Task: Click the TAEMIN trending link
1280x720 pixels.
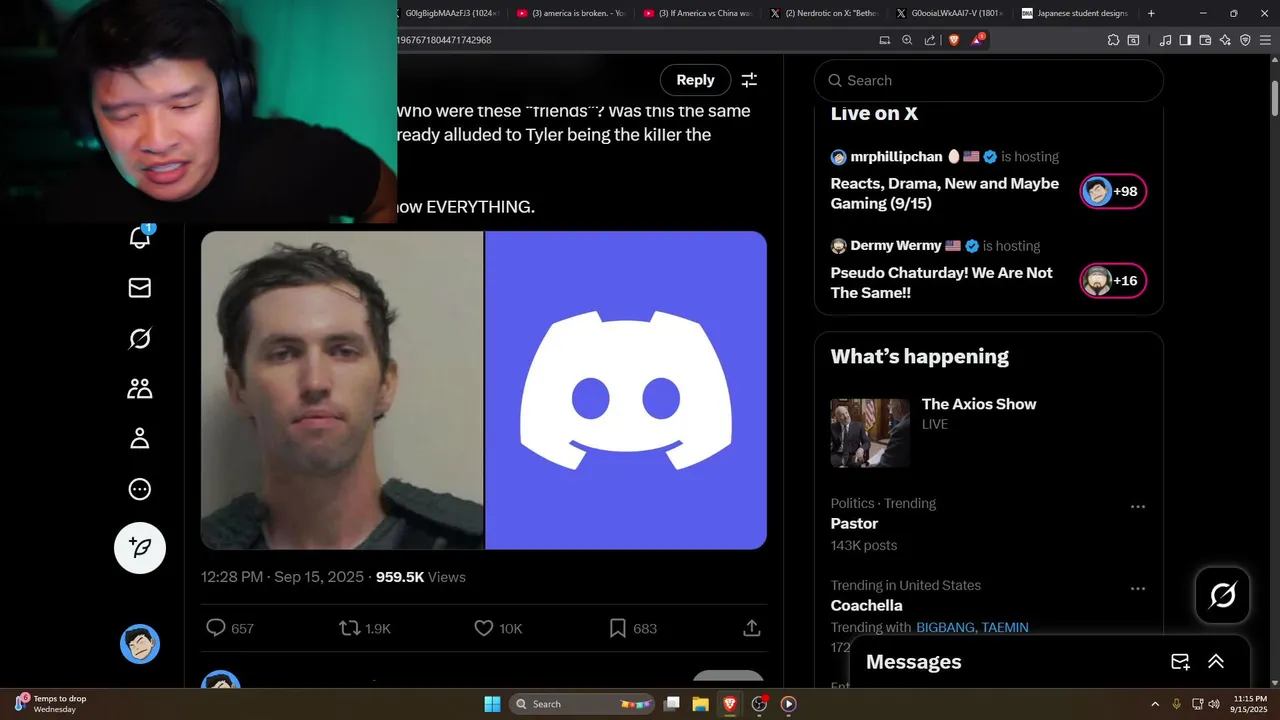Action: tap(1005, 627)
